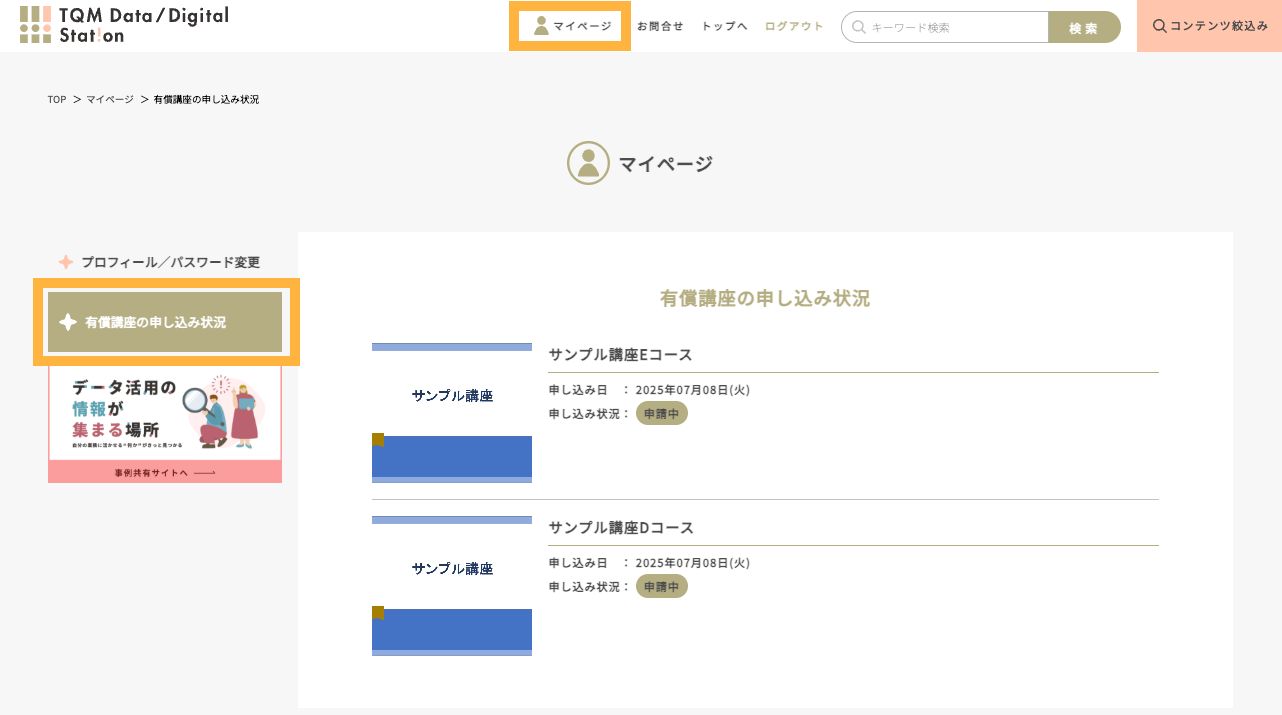Click the TQM Data/Digital Station logo

124,25
